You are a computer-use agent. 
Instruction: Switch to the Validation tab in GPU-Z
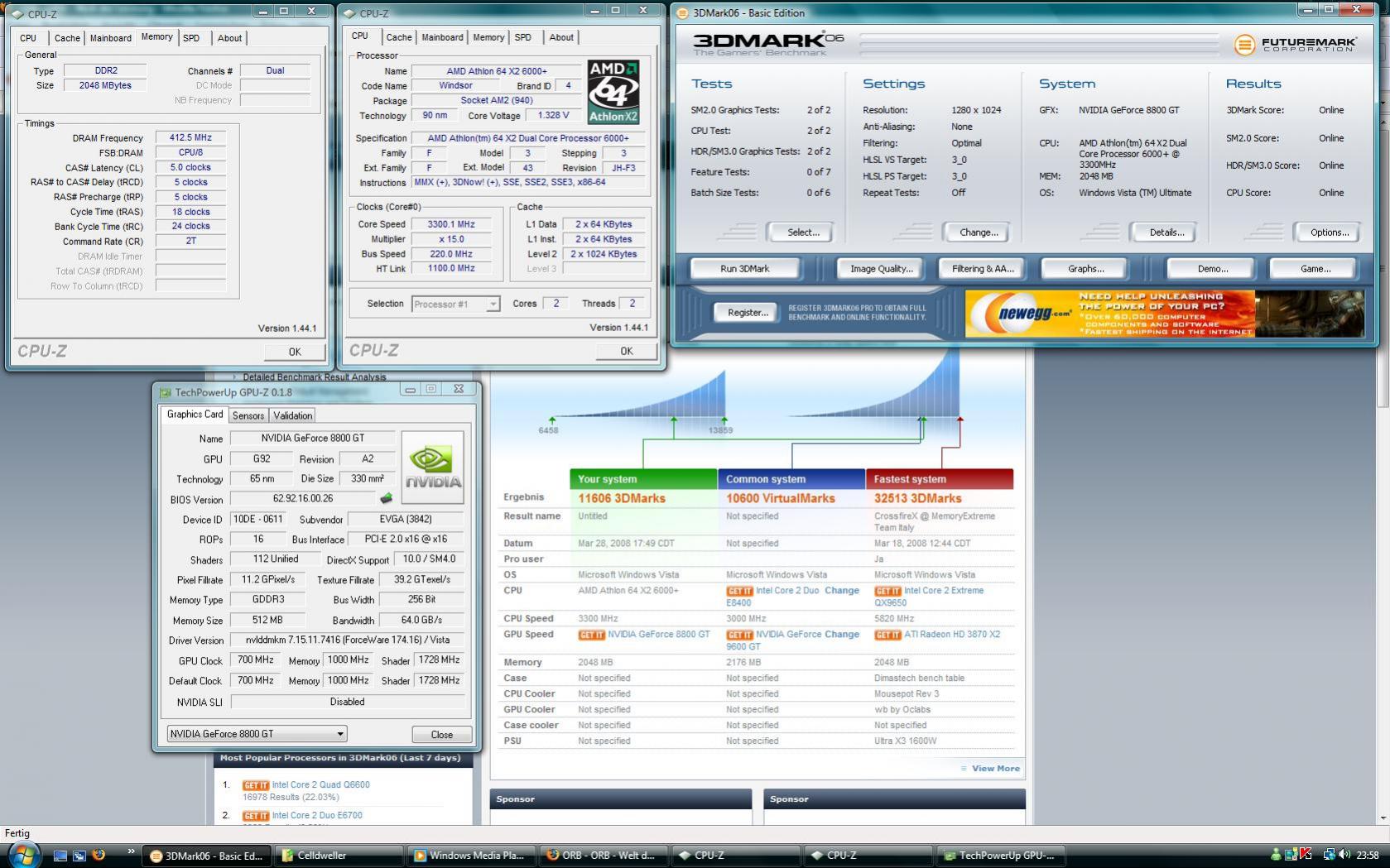point(293,415)
